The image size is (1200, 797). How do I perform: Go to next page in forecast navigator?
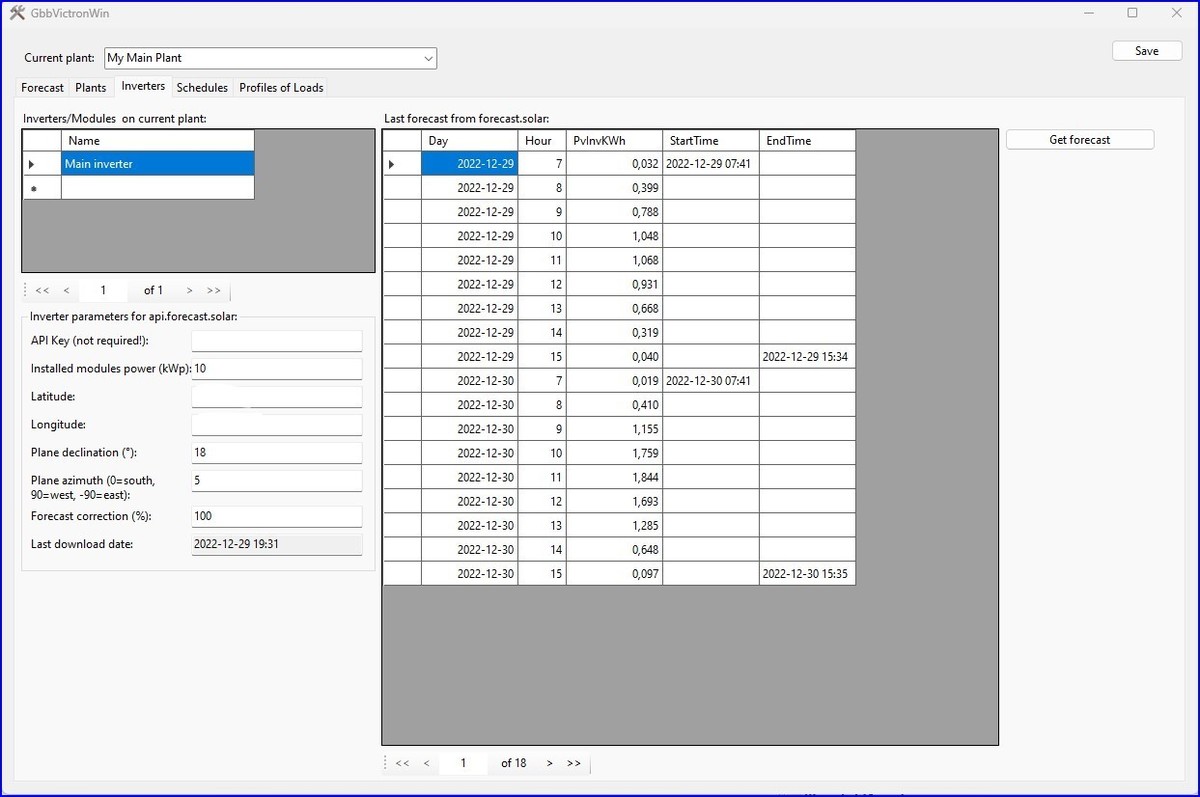pyautogui.click(x=549, y=763)
